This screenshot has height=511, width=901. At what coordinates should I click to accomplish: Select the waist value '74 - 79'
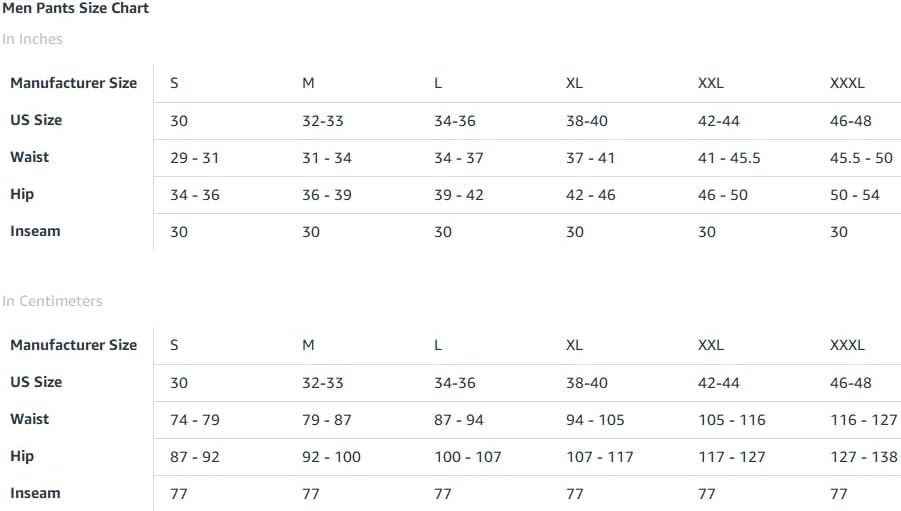click(x=195, y=420)
